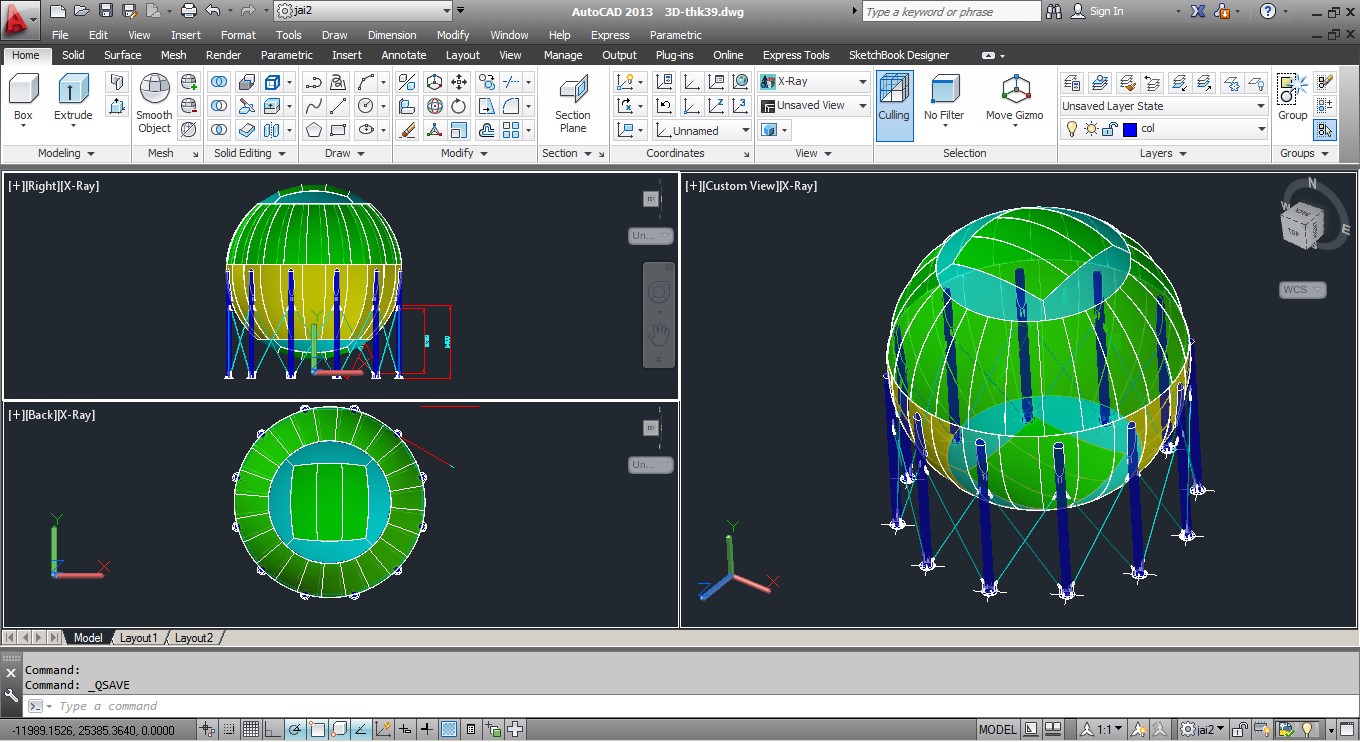Toggle grid display in status bar

coord(250,729)
